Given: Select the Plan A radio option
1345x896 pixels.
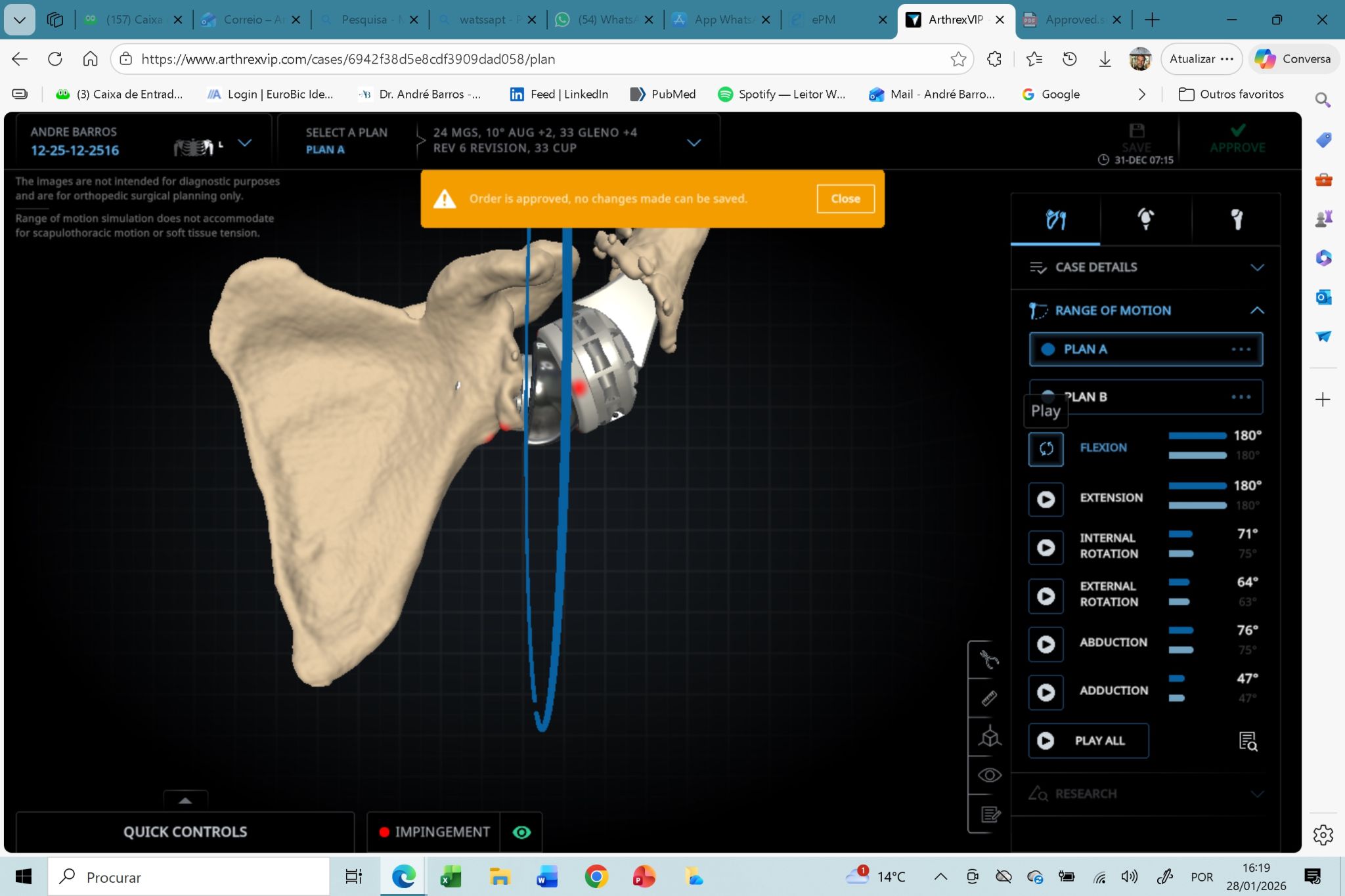Looking at the screenshot, I should 1048,349.
